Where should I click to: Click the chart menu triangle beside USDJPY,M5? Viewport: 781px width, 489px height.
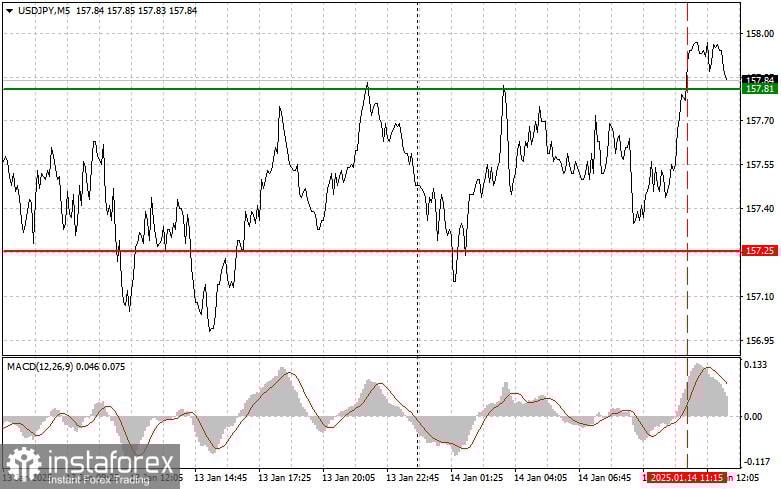click(10, 10)
